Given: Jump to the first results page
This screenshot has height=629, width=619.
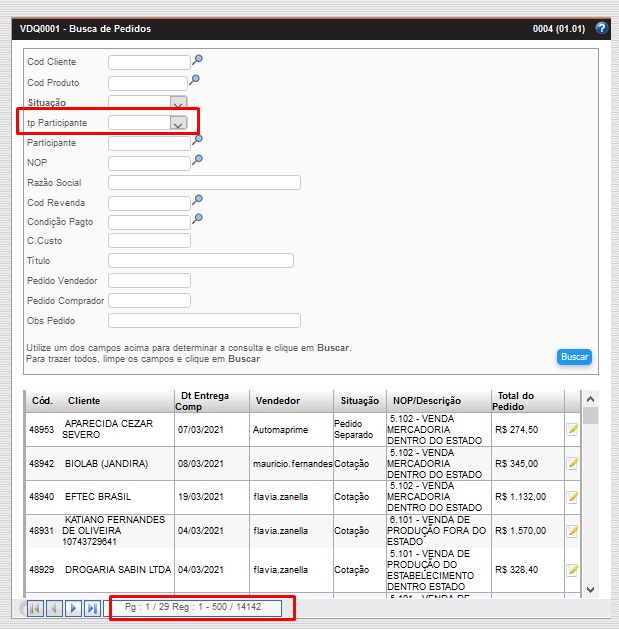Looking at the screenshot, I should (35, 608).
